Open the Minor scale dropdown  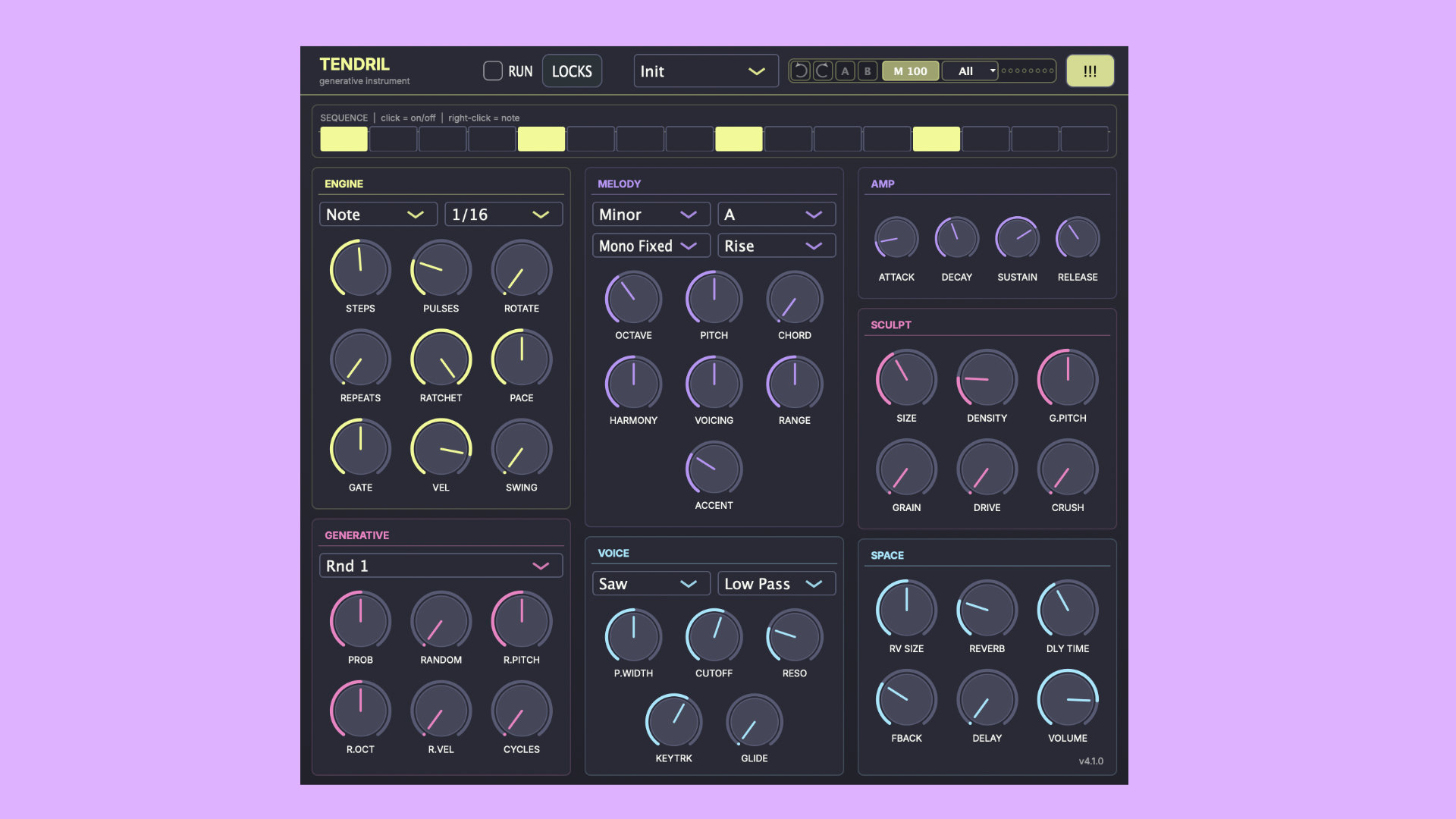coord(651,215)
